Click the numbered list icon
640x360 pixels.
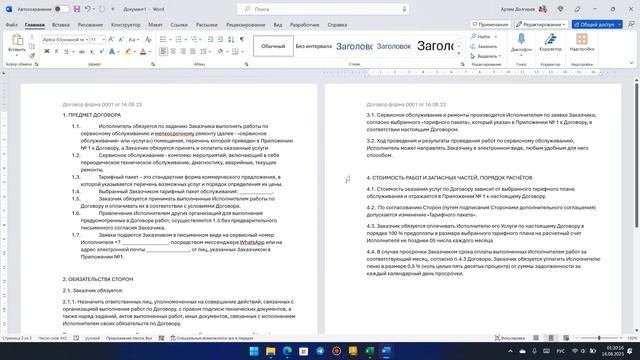coord(178,39)
